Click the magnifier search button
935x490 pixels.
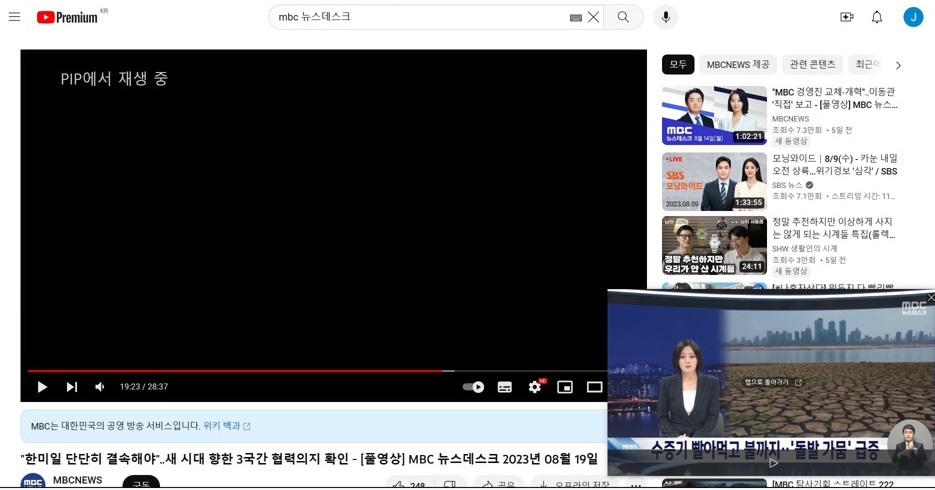[623, 17]
